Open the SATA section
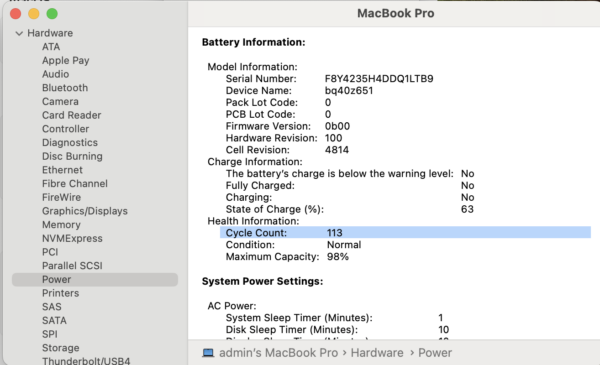 point(54,321)
